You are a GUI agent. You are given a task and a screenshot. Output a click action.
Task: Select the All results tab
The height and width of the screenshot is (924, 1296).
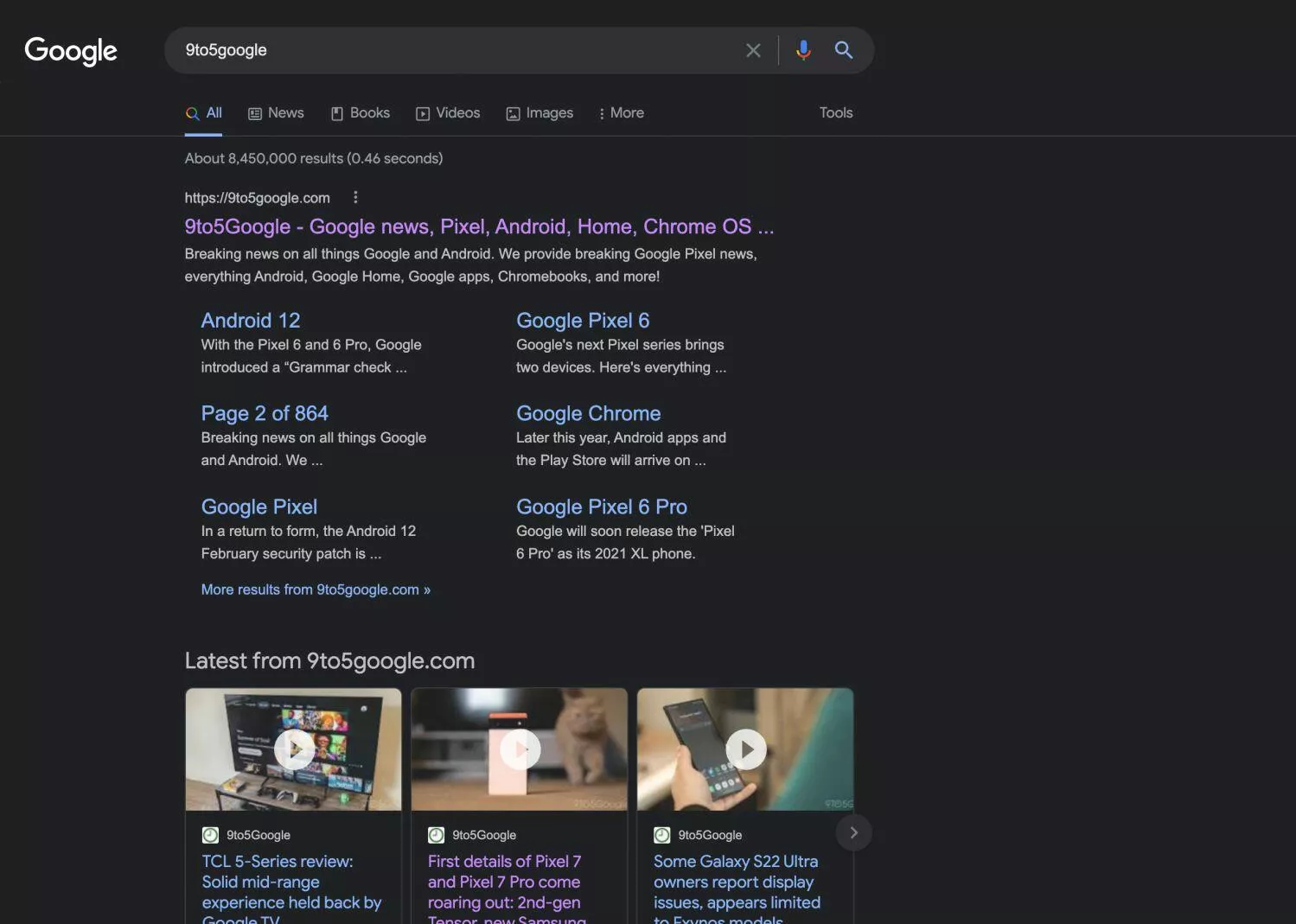point(203,113)
